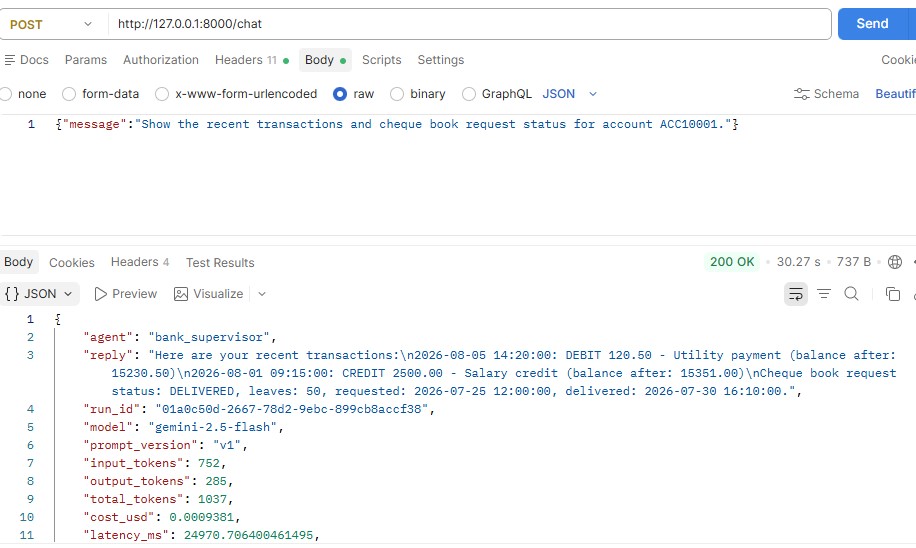Click the globe network icon
The width and height of the screenshot is (916, 548).
tap(894, 262)
